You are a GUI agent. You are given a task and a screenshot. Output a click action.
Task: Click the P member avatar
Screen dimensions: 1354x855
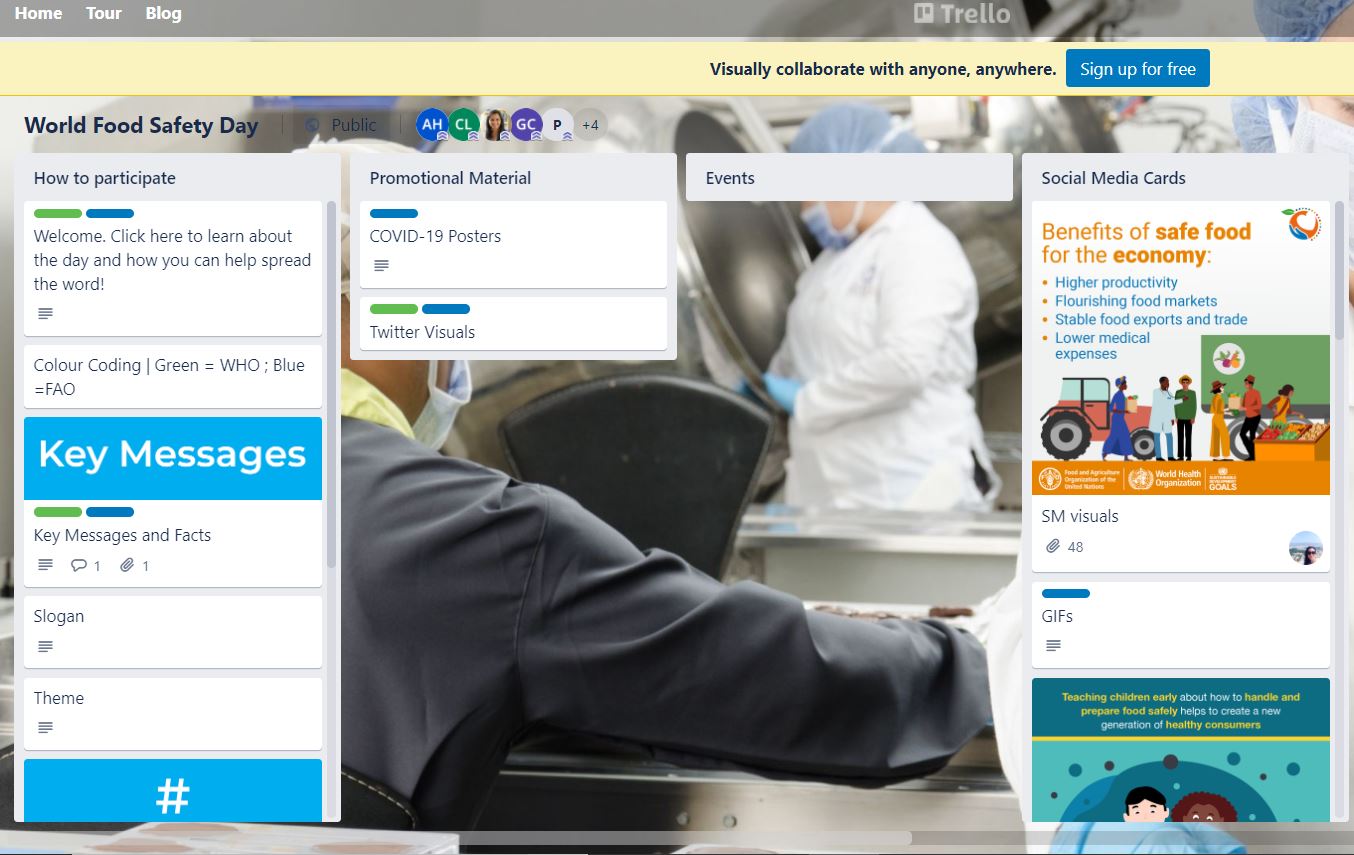pyautogui.click(x=557, y=125)
